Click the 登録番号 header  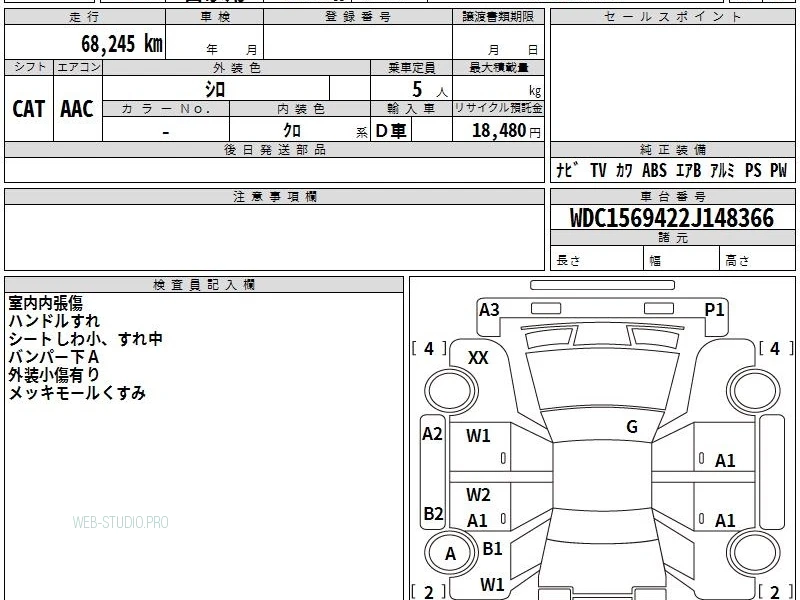coord(358,17)
